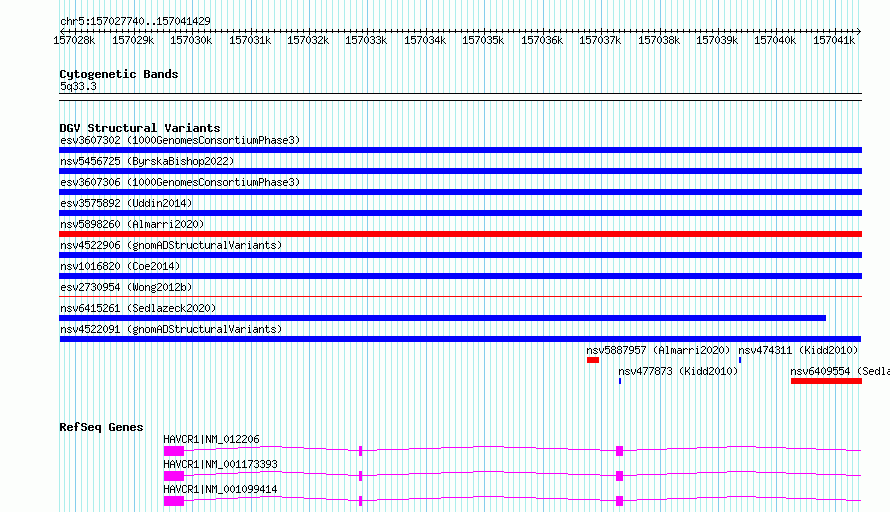Select the esv3607306 (1000GenomesConsortiumPhase3) label
This screenshot has width=890, height=512.
coord(180,182)
